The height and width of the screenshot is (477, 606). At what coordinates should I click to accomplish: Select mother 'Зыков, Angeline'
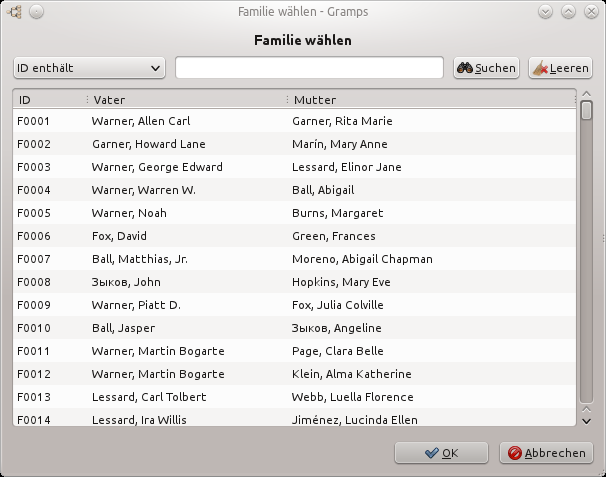(337, 328)
